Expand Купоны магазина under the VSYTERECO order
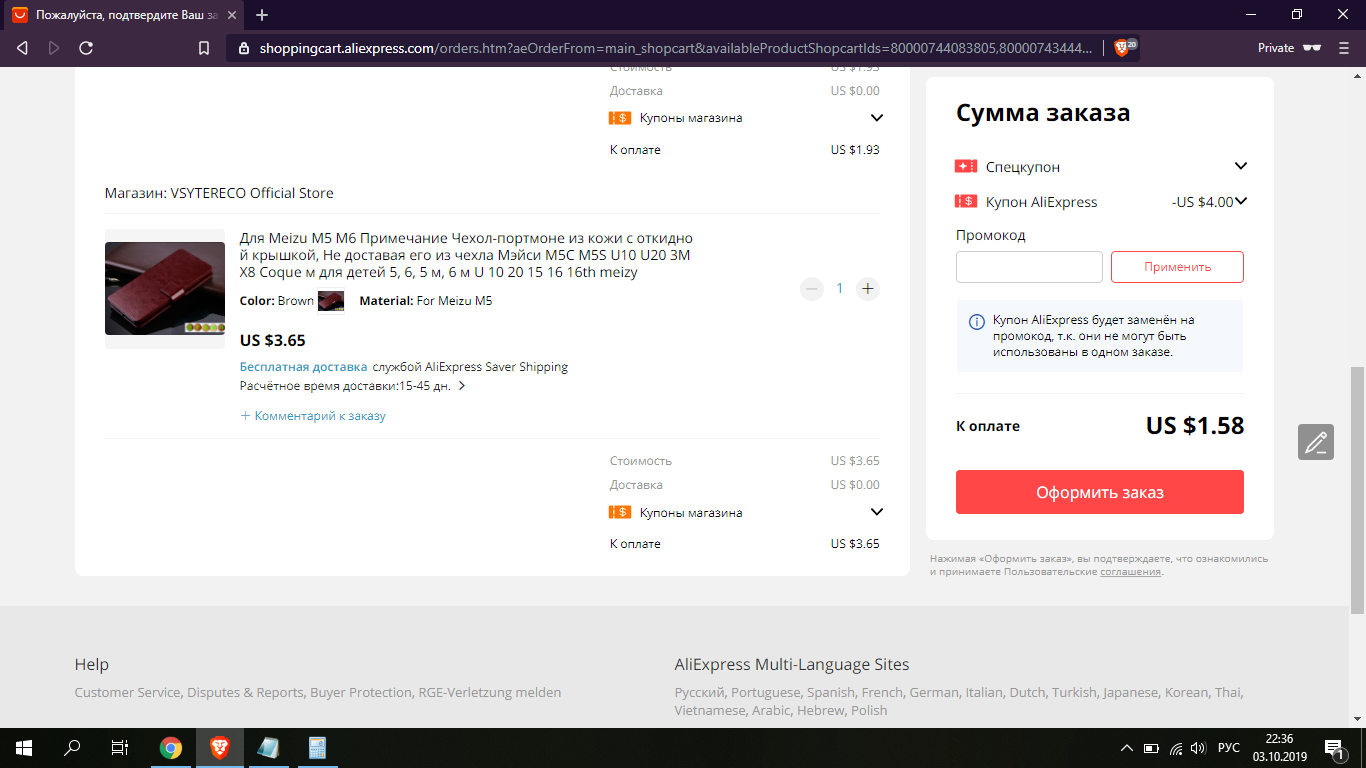Viewport: 1366px width, 768px height. coord(877,513)
